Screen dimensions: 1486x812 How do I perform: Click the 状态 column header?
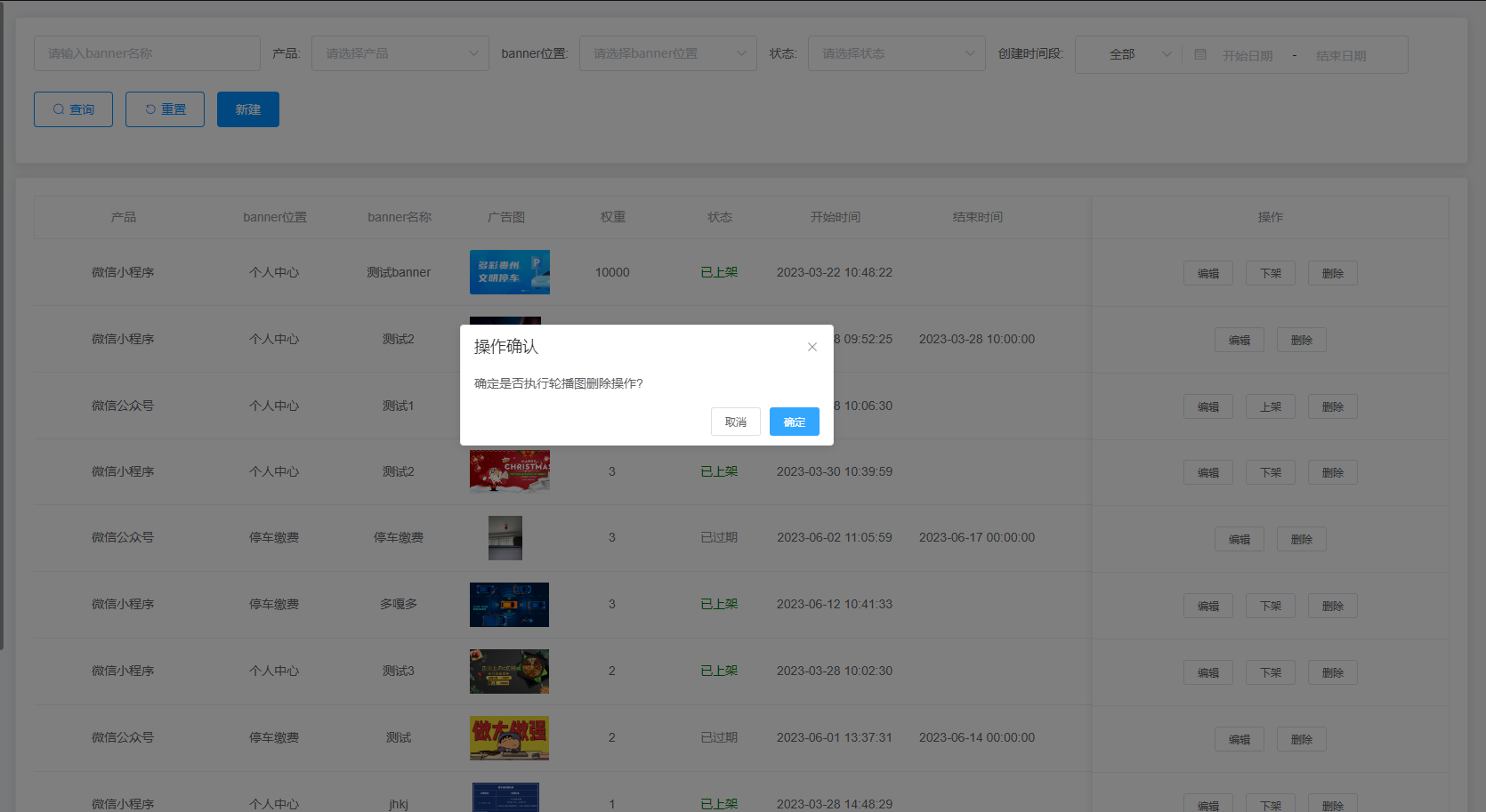[719, 217]
